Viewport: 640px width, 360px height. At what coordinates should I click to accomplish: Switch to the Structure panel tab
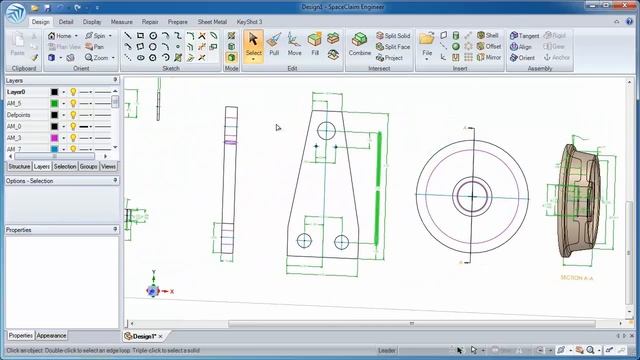(x=19, y=167)
